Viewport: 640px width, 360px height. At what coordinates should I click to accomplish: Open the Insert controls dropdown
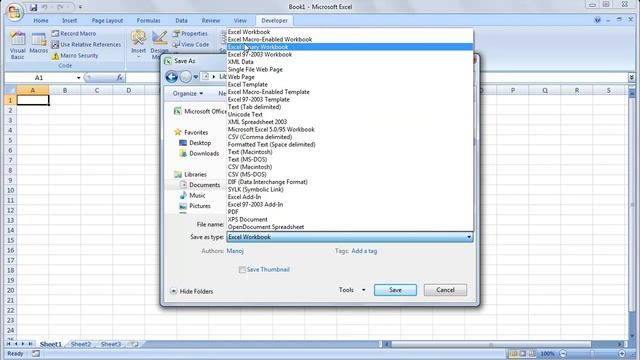138,45
